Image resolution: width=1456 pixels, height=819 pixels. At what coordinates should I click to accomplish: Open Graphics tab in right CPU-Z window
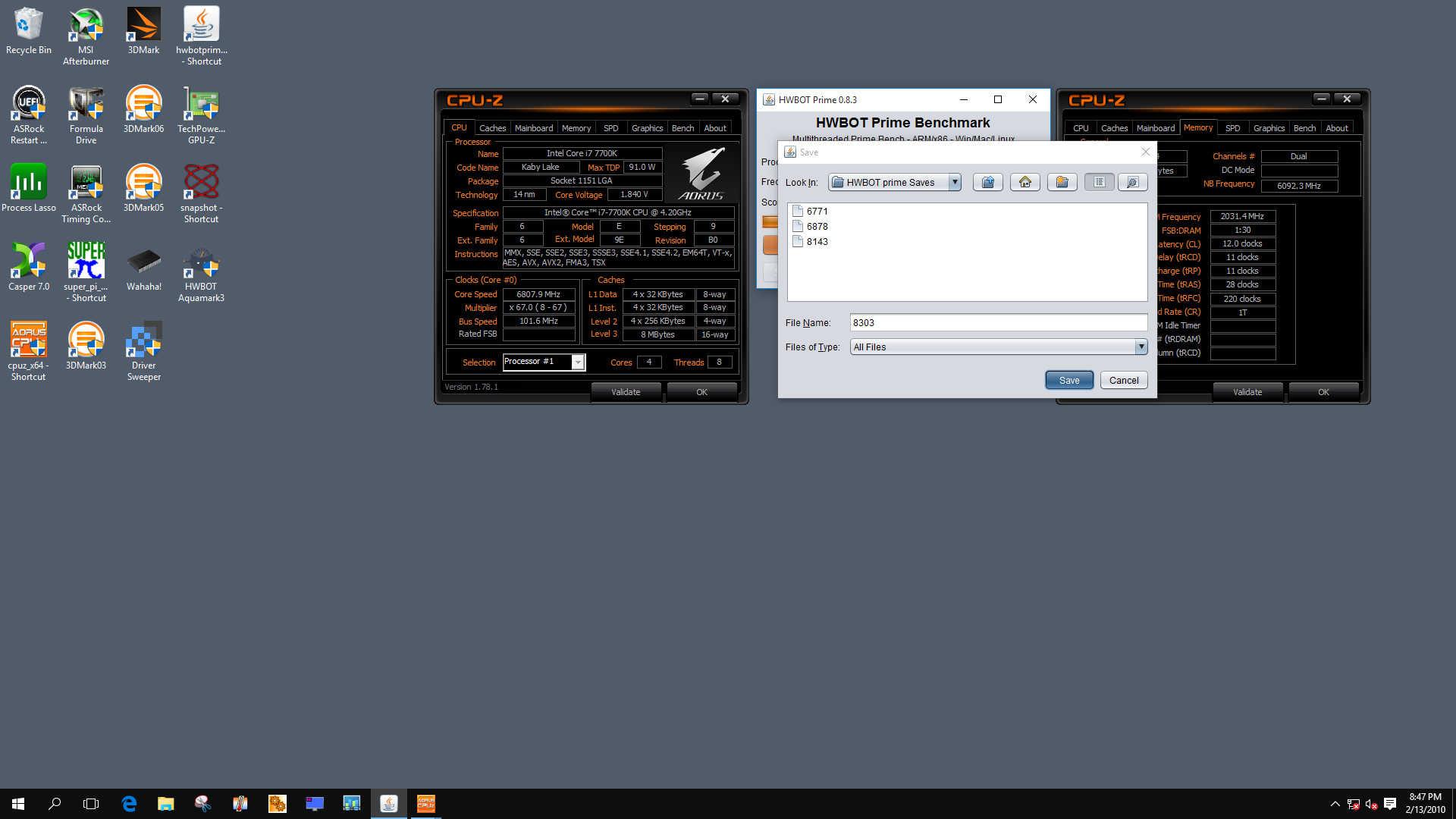(x=1269, y=128)
